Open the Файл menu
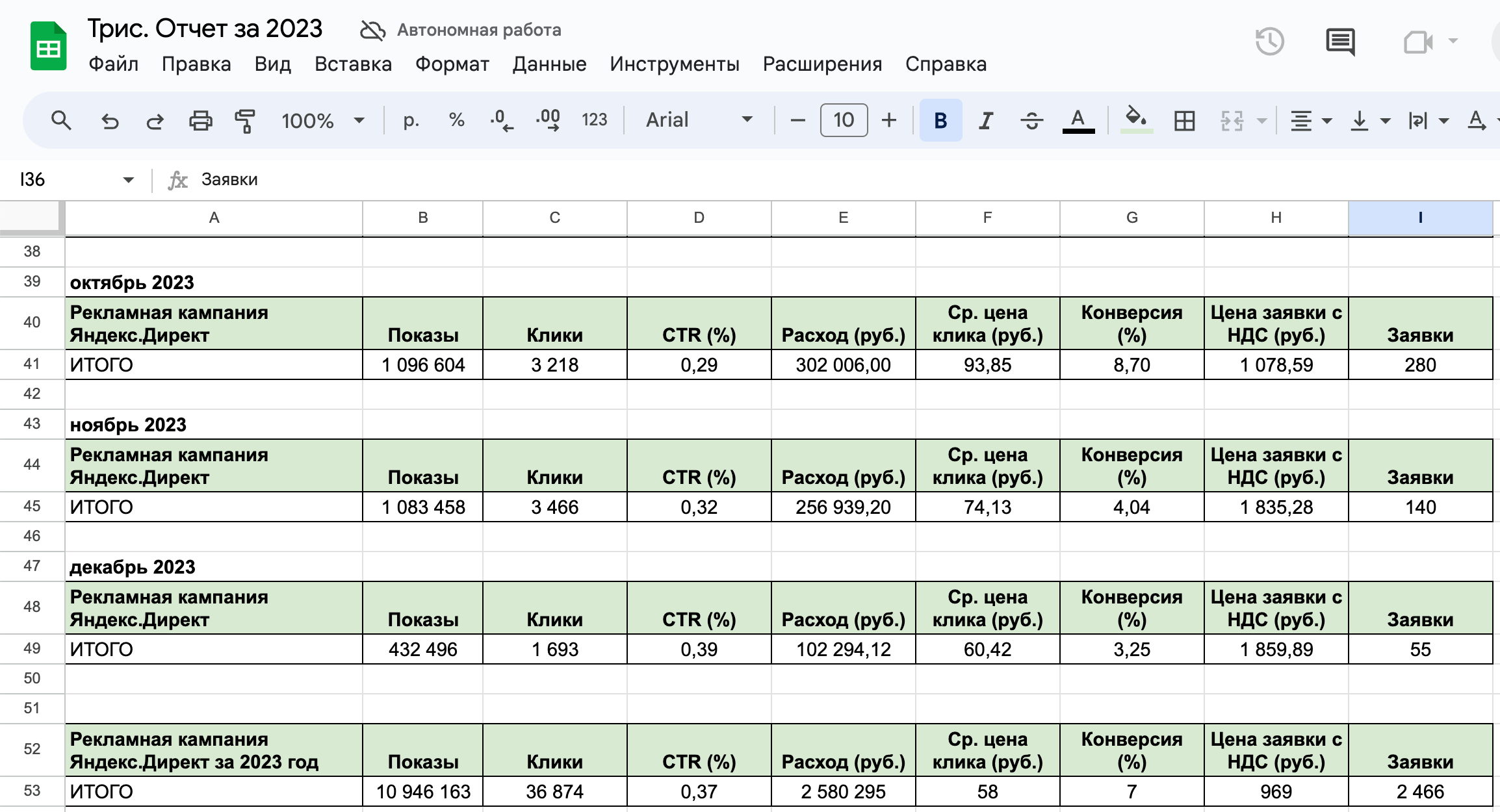This screenshot has width=1500, height=812. pyautogui.click(x=114, y=64)
